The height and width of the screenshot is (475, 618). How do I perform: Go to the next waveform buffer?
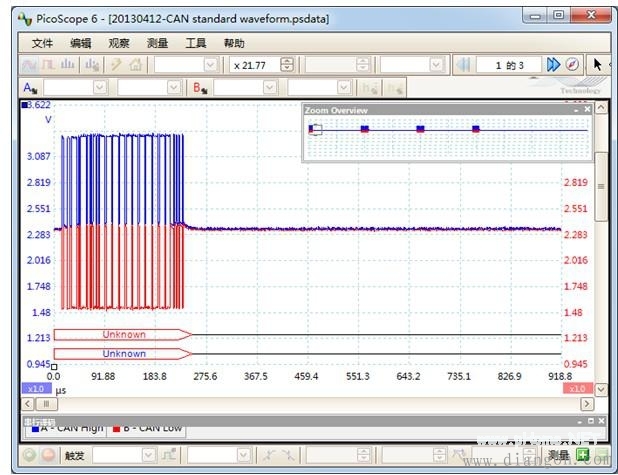point(553,65)
